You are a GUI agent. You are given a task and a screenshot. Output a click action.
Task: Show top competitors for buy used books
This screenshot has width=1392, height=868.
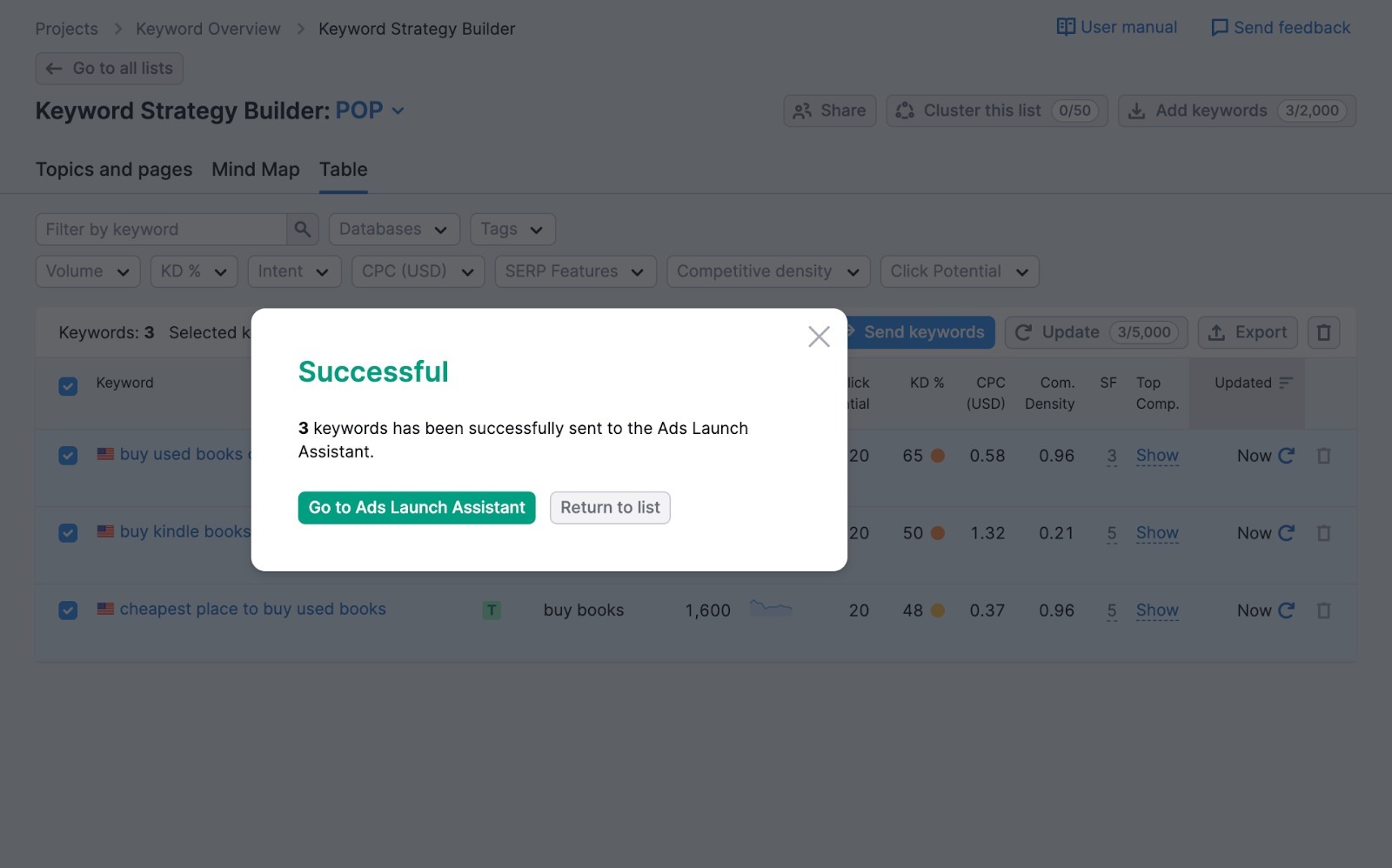1157,456
